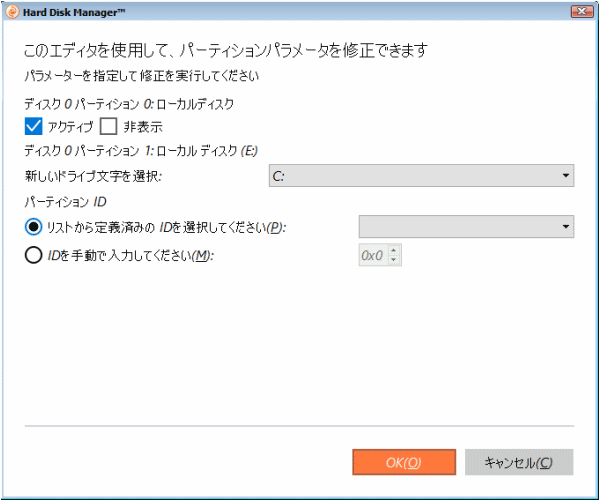The height and width of the screenshot is (500, 600).
Task: Select the リストから定義済みの ID radio button
Action: click(34, 227)
